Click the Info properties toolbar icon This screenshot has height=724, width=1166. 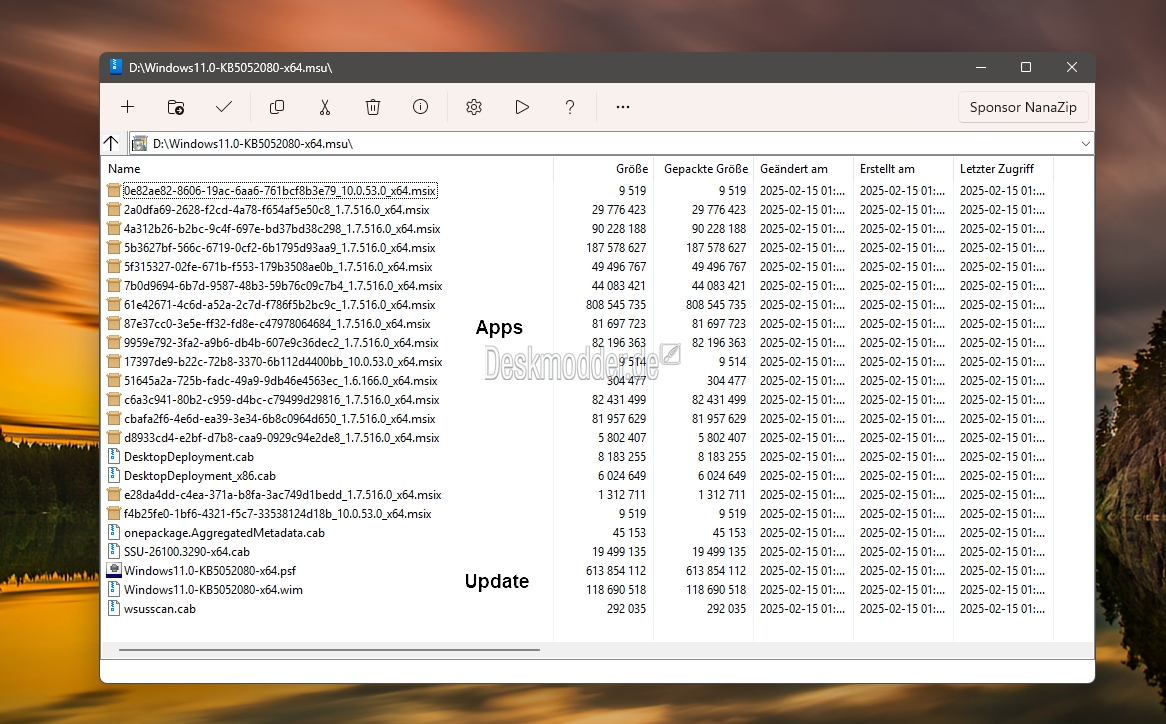tap(420, 107)
